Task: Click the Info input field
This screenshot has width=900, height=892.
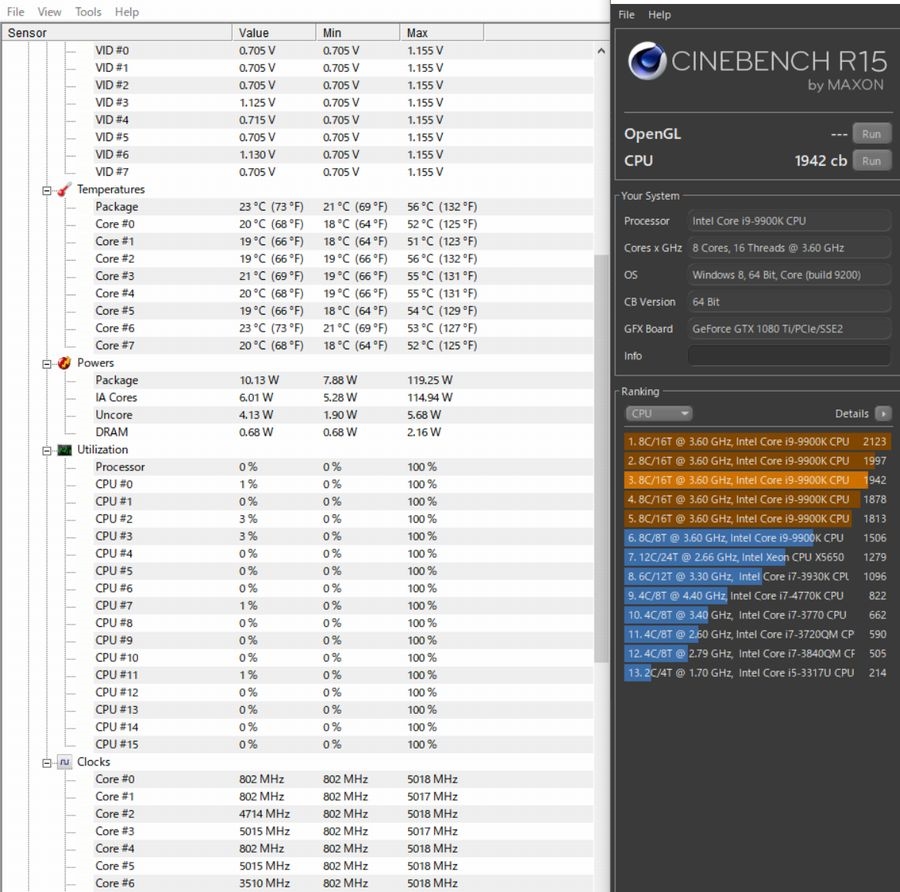Action: click(x=789, y=356)
